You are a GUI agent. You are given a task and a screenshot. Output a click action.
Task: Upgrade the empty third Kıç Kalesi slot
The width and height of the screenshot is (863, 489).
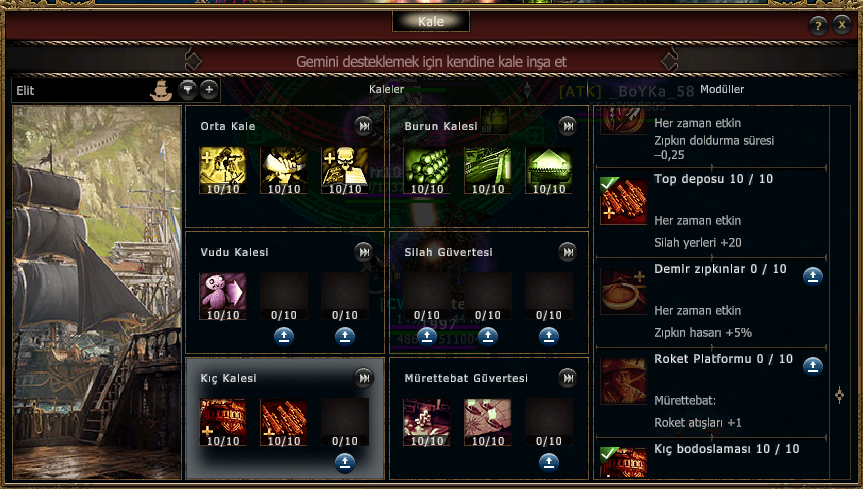(x=345, y=463)
